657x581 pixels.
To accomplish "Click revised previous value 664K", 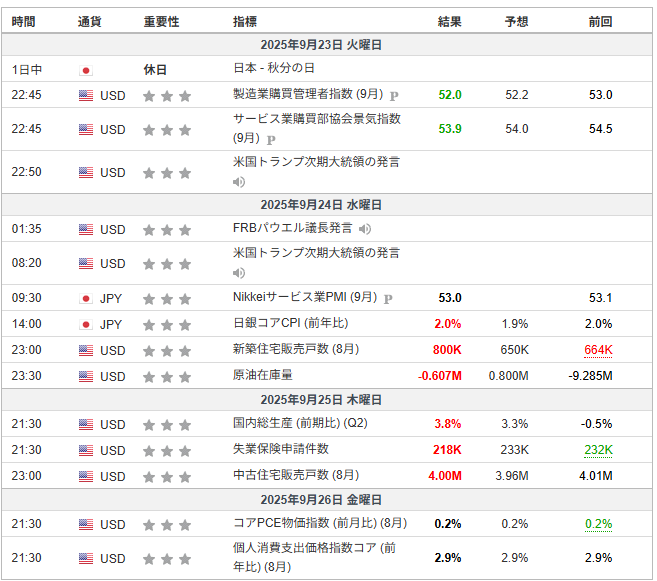I will pyautogui.click(x=598, y=350).
